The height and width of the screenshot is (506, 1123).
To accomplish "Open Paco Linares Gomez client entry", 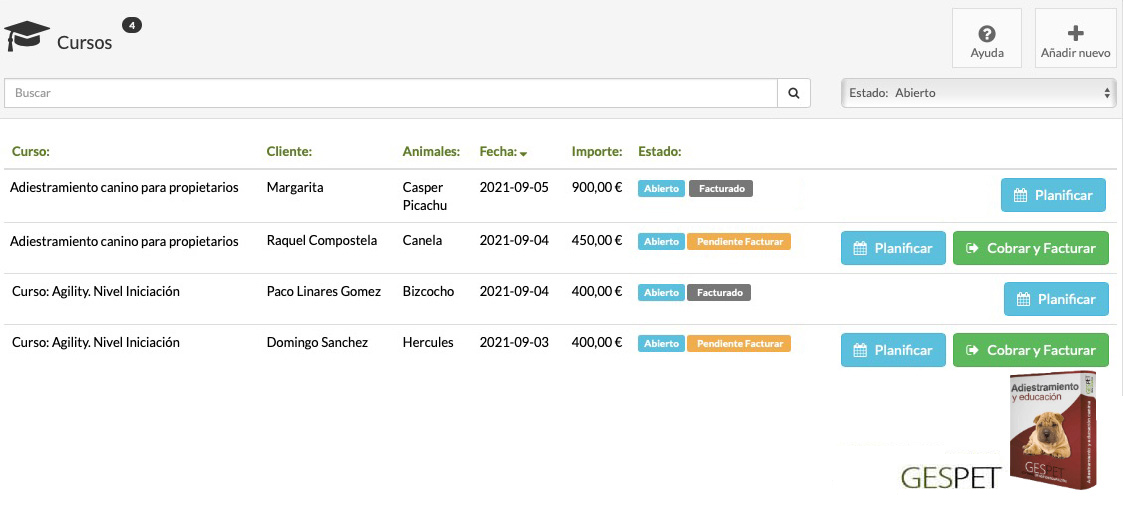I will click(323, 292).
